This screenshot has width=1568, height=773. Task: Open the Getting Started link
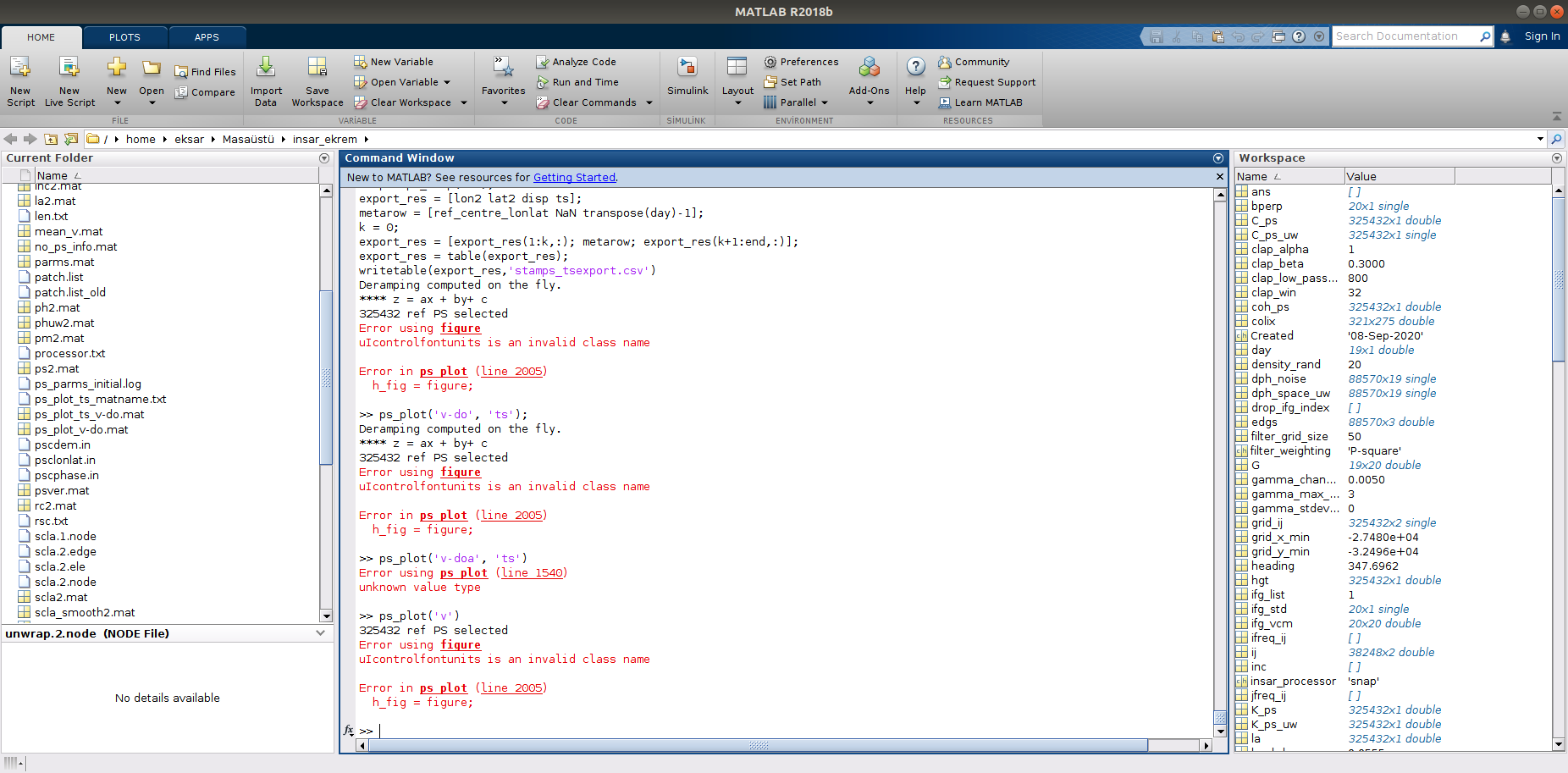click(574, 178)
